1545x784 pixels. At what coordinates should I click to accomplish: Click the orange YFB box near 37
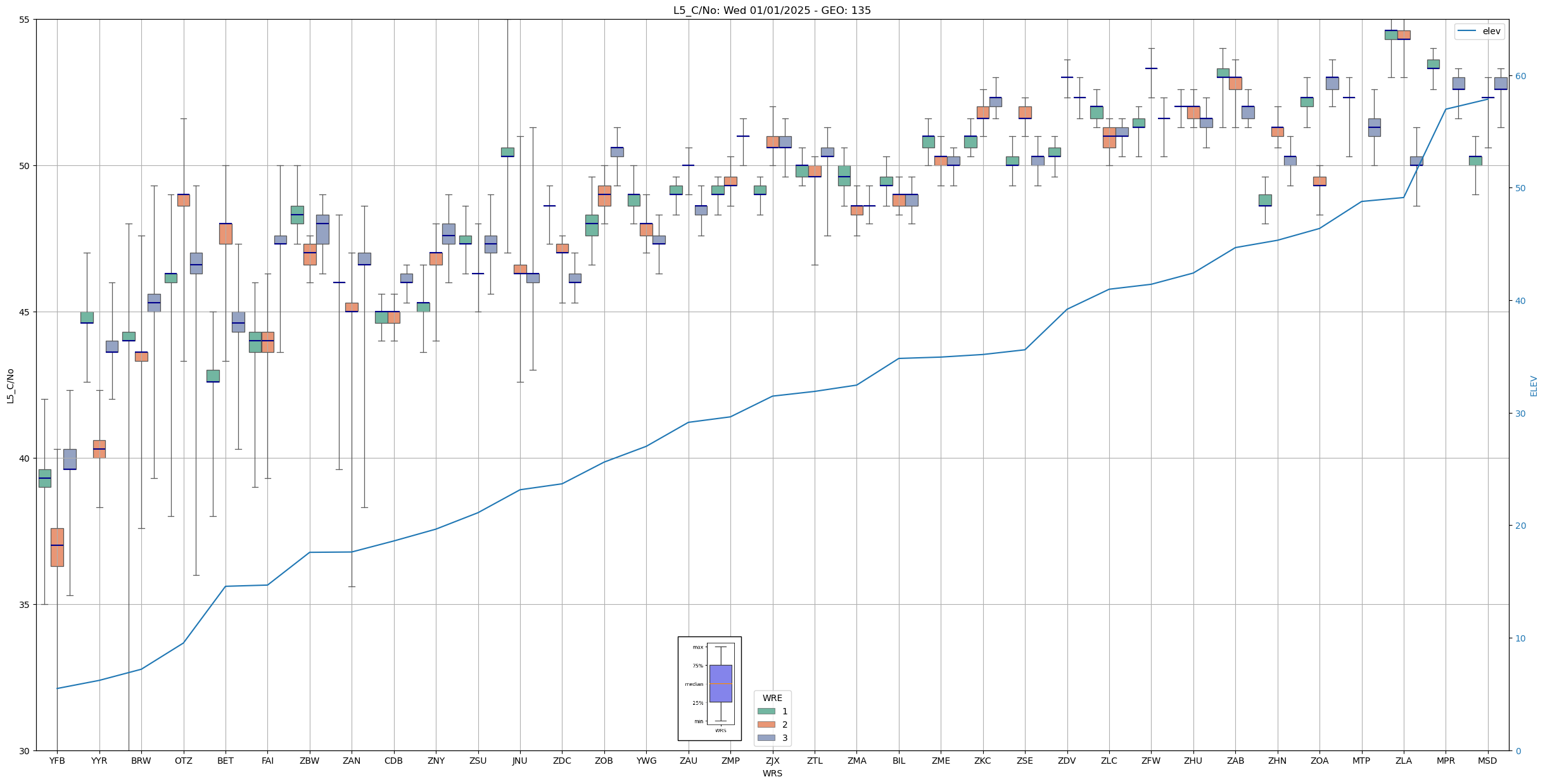coord(57,547)
